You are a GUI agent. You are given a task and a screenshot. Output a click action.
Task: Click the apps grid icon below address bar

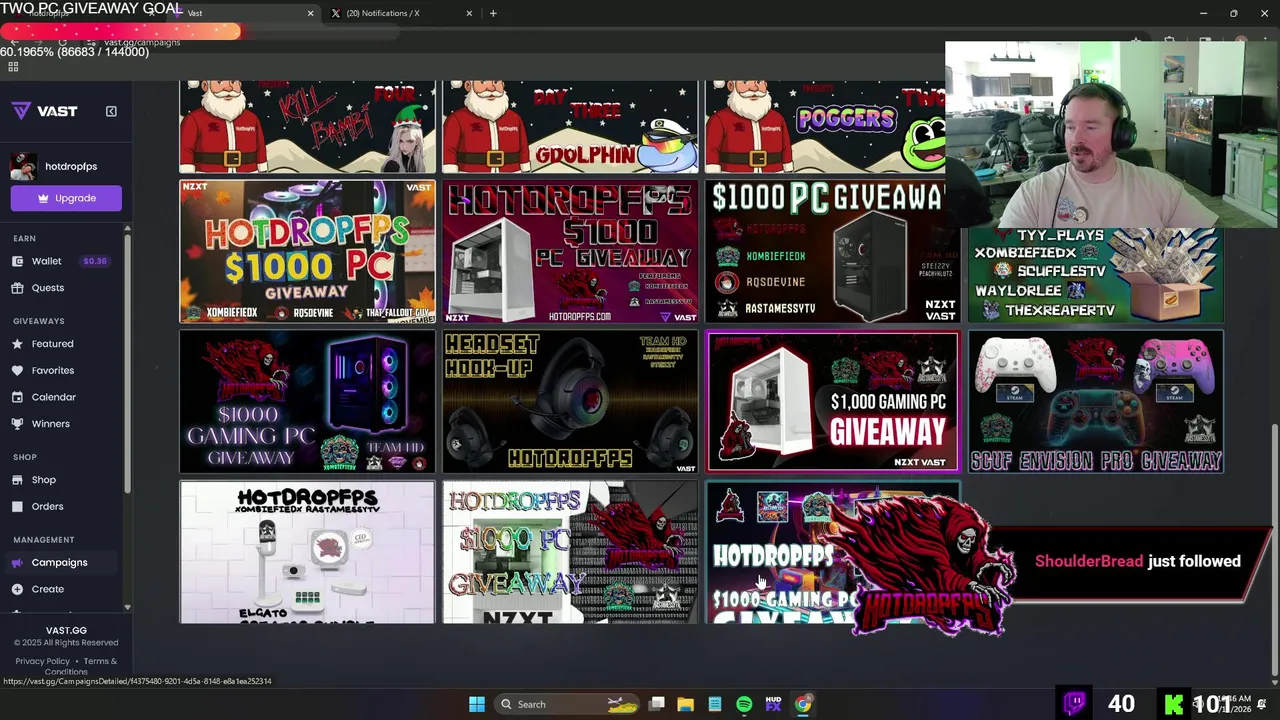click(13, 67)
